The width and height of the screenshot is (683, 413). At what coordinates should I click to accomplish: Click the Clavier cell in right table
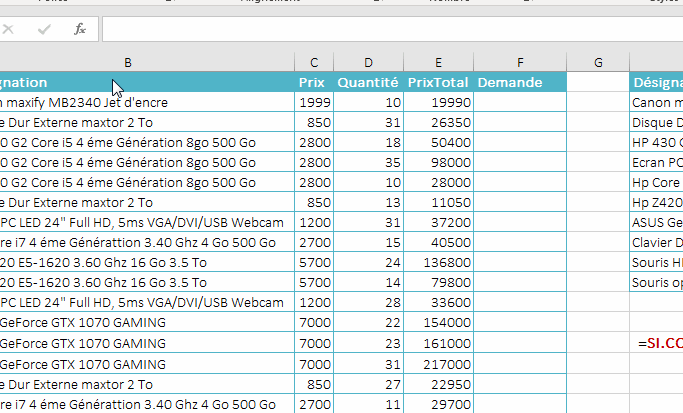(656, 243)
